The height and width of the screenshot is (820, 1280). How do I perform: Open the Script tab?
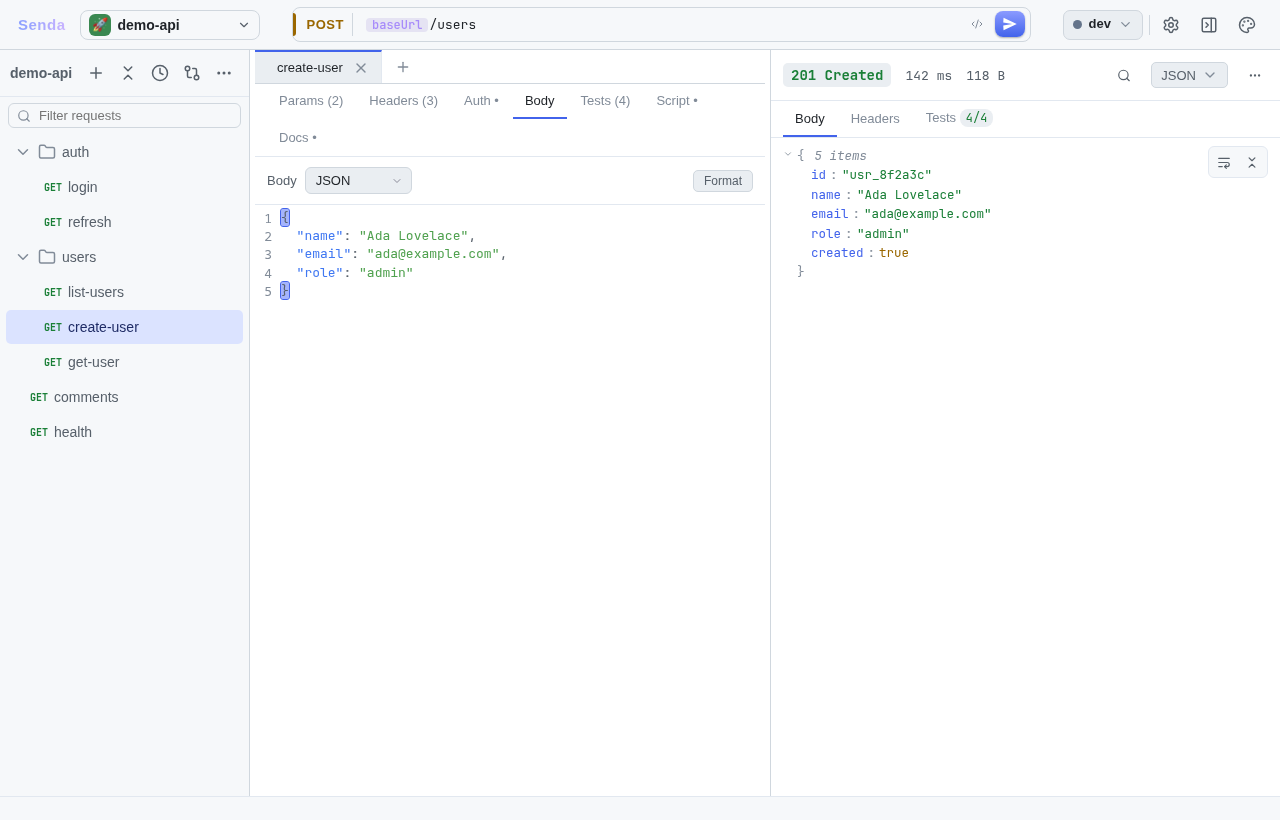[677, 101]
